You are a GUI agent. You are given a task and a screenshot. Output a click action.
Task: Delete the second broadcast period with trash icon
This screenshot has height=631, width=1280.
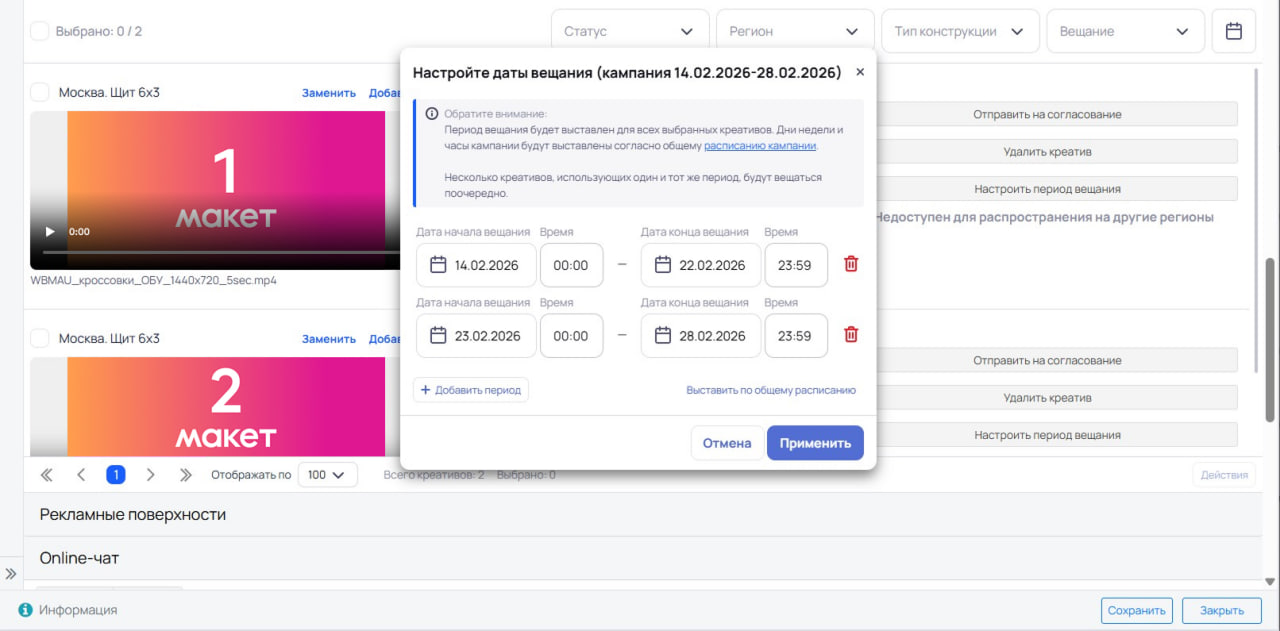[x=851, y=335]
